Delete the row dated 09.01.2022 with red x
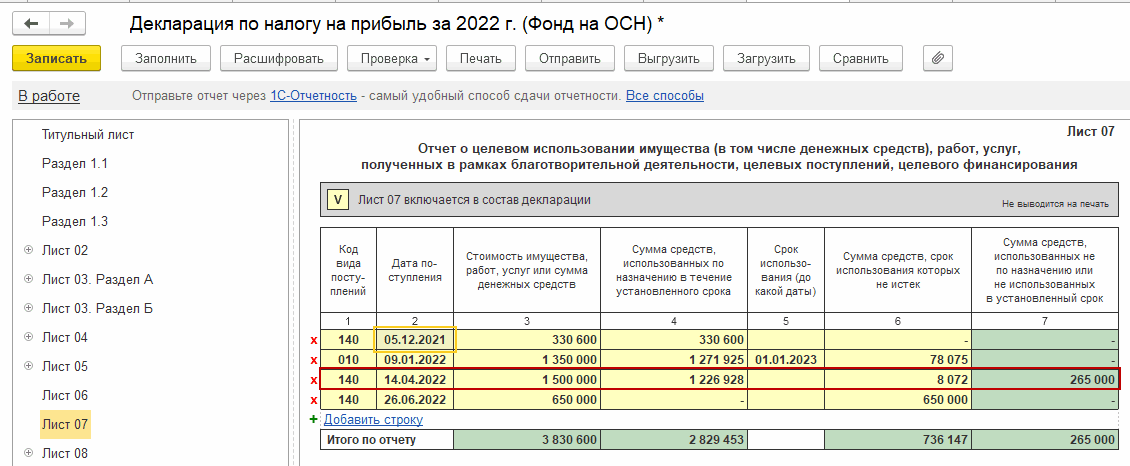This screenshot has height=466, width=1130. pyautogui.click(x=313, y=359)
